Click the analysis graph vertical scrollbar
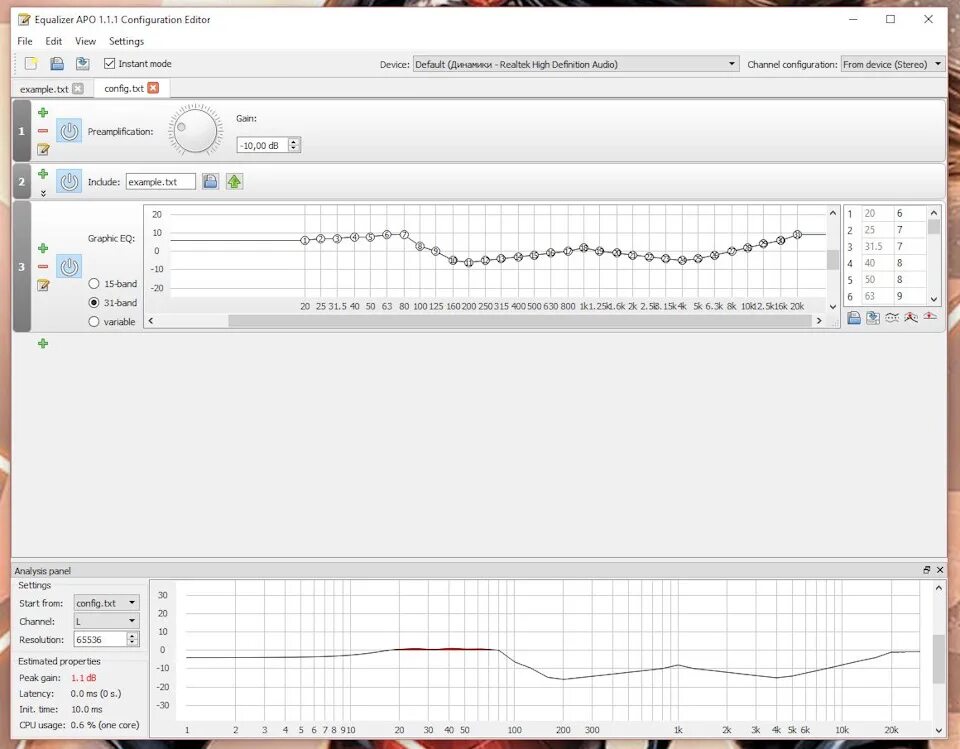 pyautogui.click(x=939, y=659)
